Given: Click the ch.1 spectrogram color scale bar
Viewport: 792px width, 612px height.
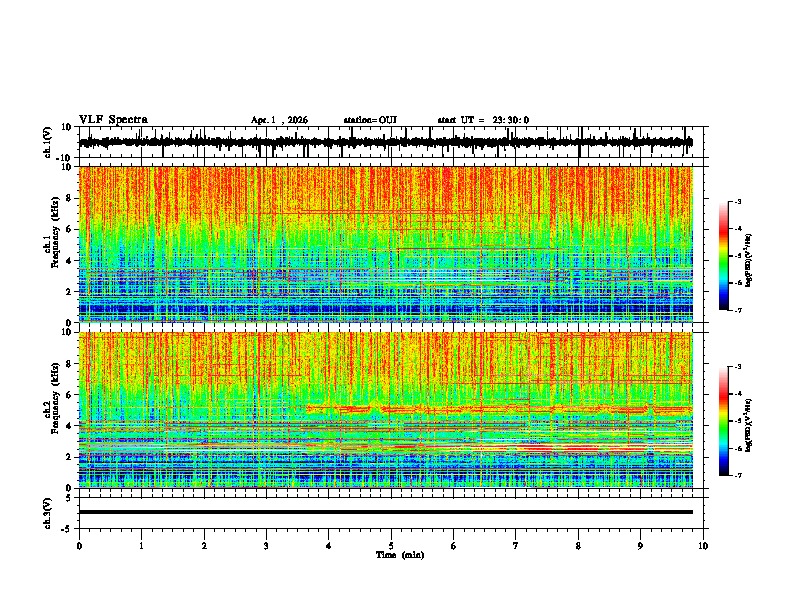Looking at the screenshot, I should pyautogui.click(x=724, y=256).
